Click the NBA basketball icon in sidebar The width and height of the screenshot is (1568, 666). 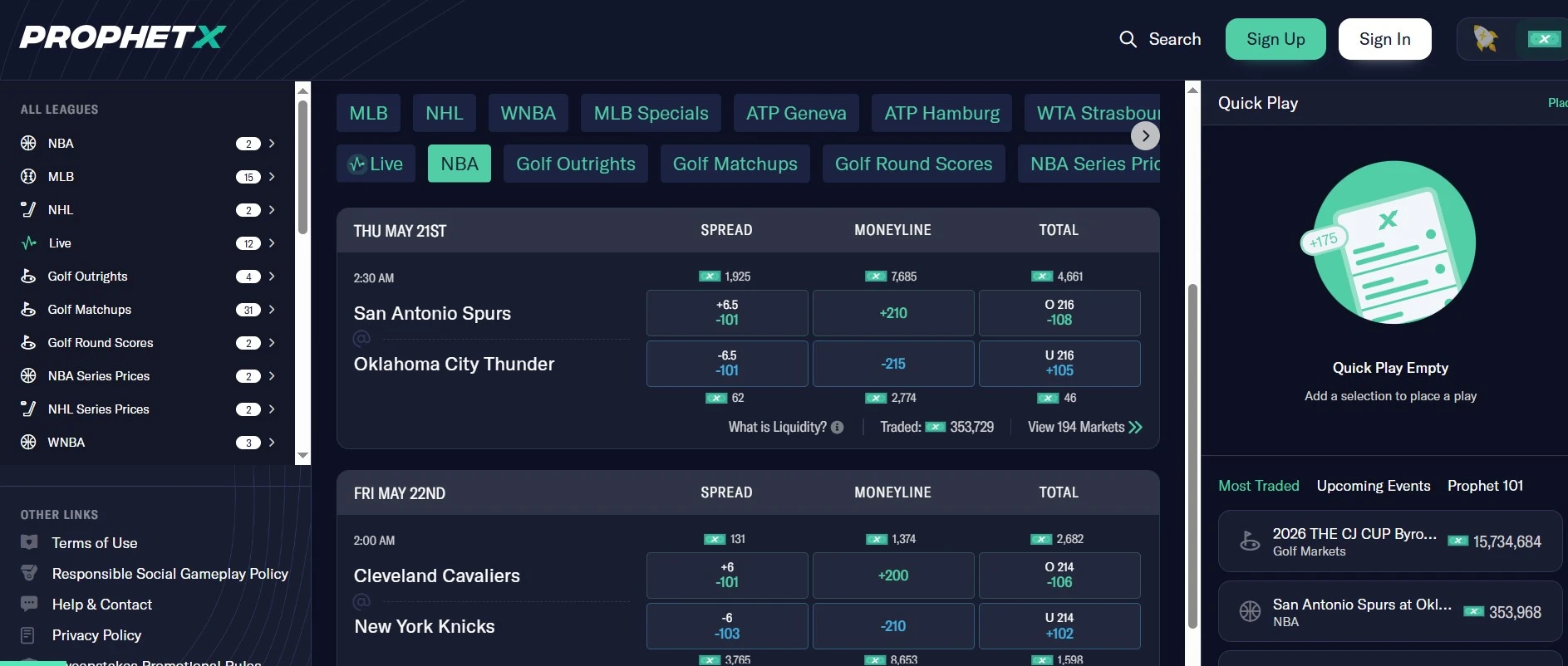[x=28, y=143]
